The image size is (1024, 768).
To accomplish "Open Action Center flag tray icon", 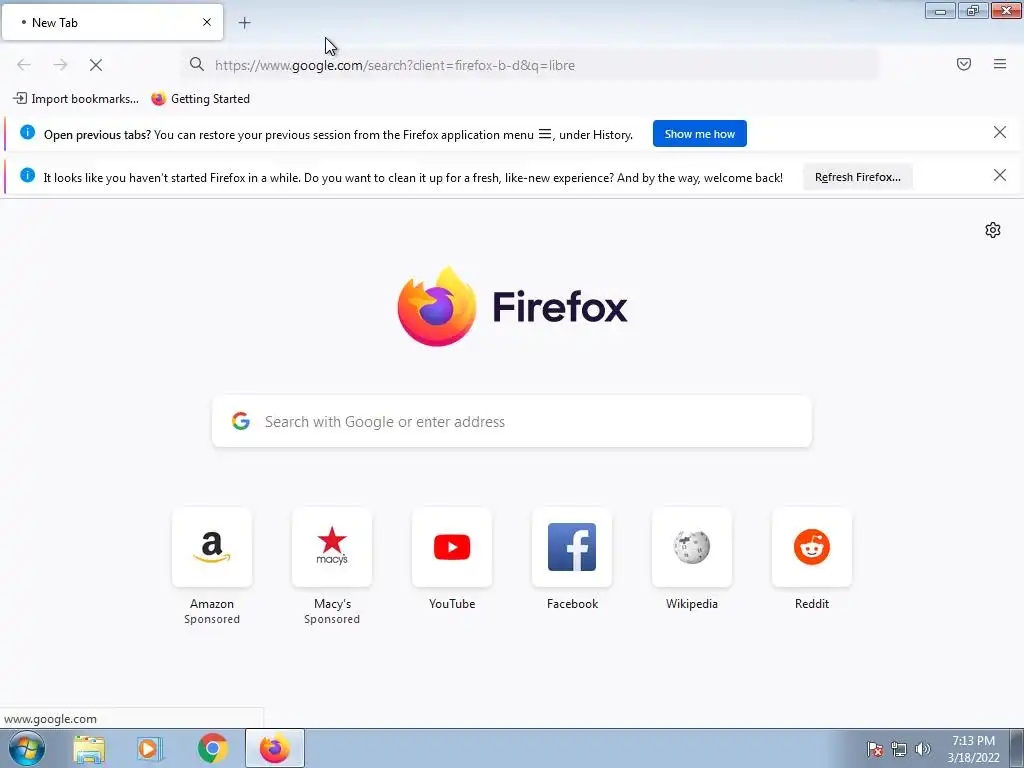I will click(874, 749).
